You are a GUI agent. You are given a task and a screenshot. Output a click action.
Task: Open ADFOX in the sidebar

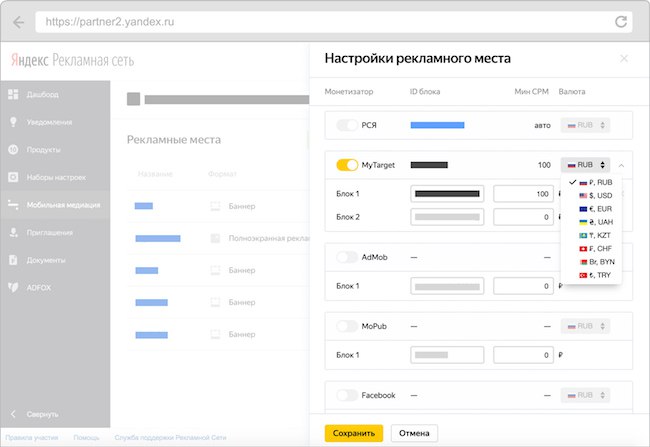[x=55, y=288]
